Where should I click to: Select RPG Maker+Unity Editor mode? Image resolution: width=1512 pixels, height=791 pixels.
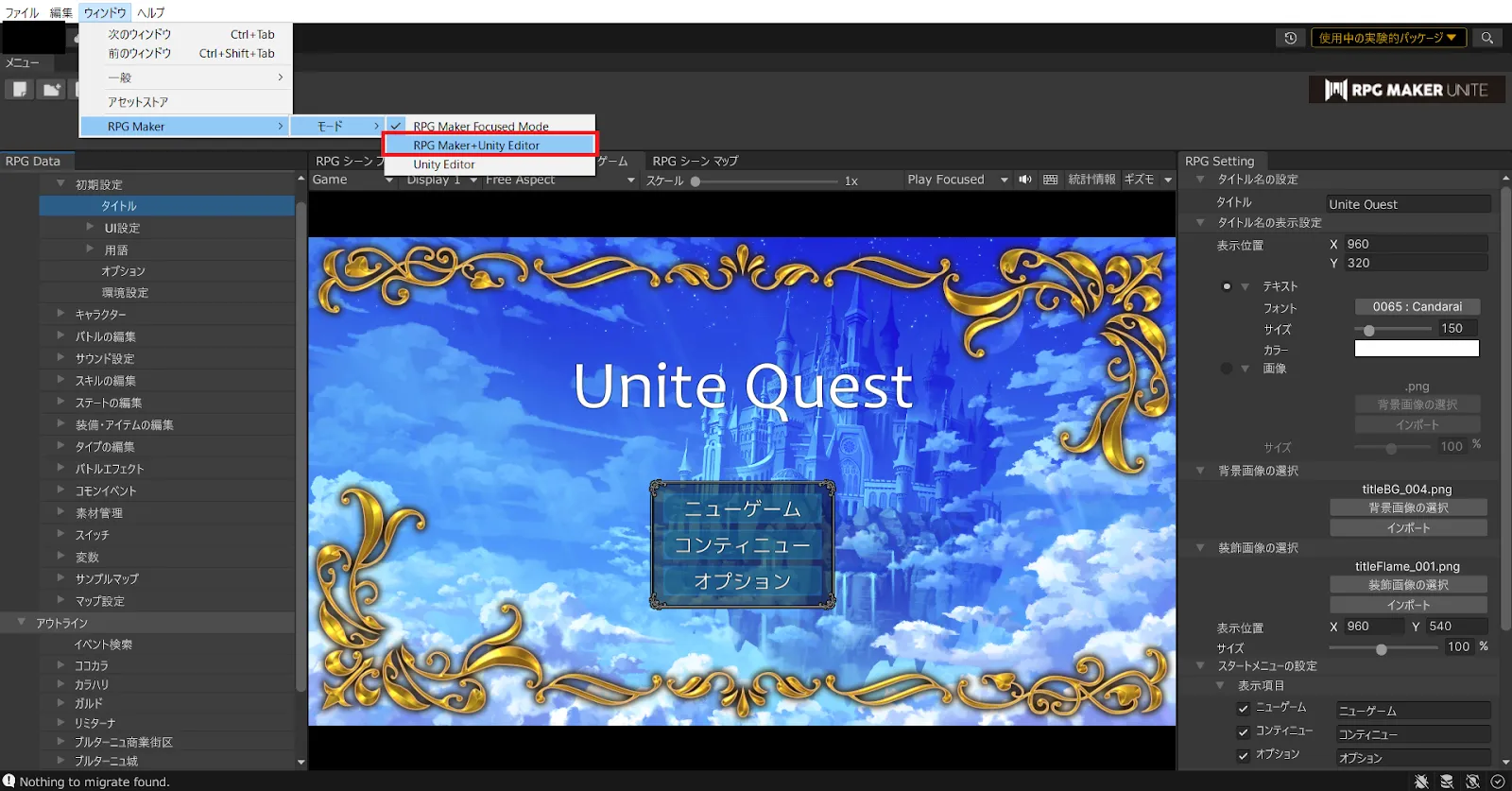pos(490,146)
